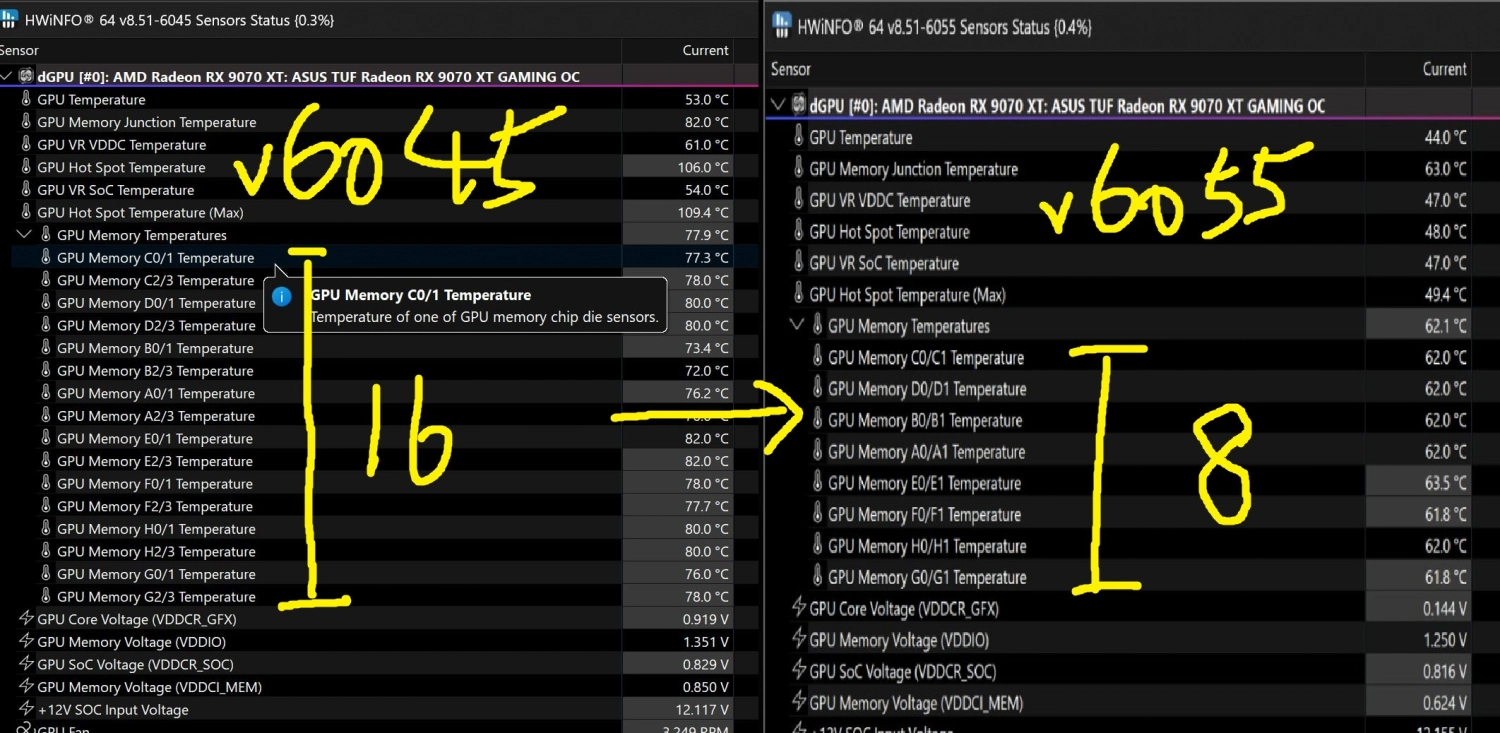This screenshot has width=1500, height=733.
Task: Click the 12.117 V SOC input value
Action: [703, 710]
